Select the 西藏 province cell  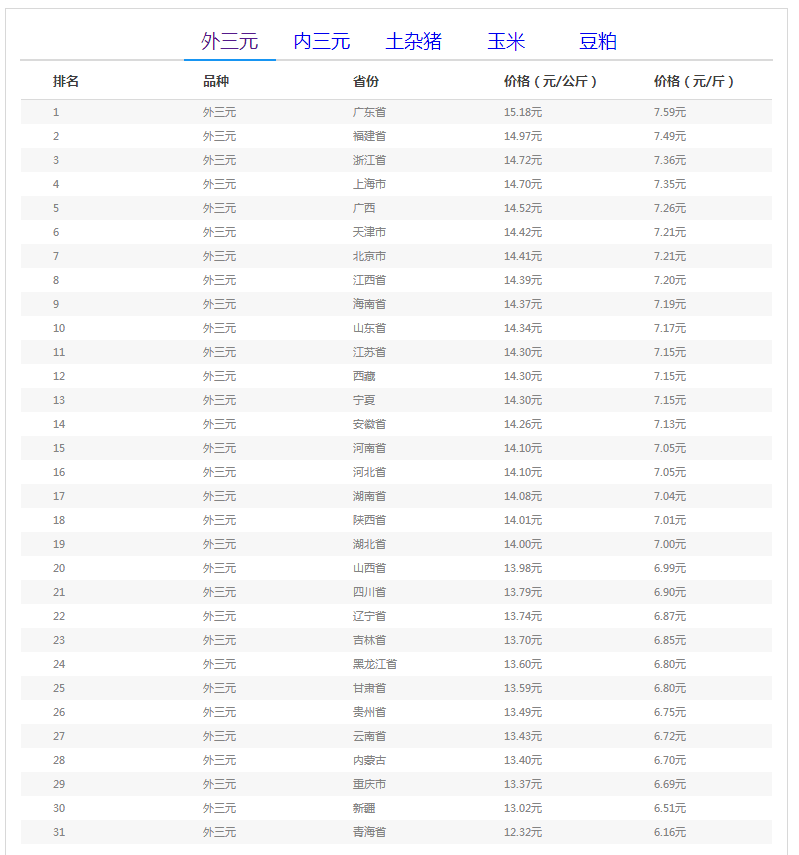click(364, 376)
